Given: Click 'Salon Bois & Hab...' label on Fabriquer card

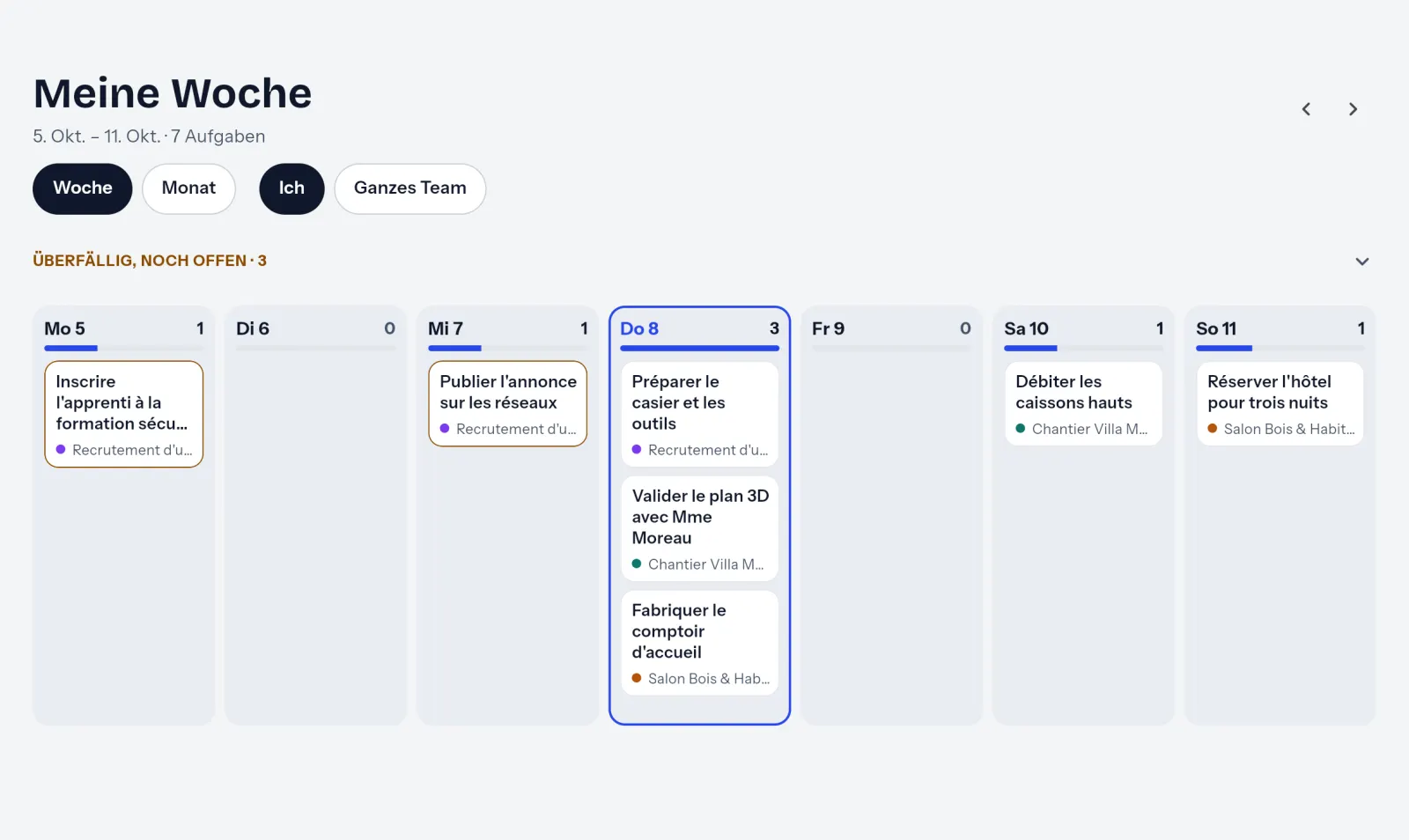Looking at the screenshot, I should tap(709, 679).
